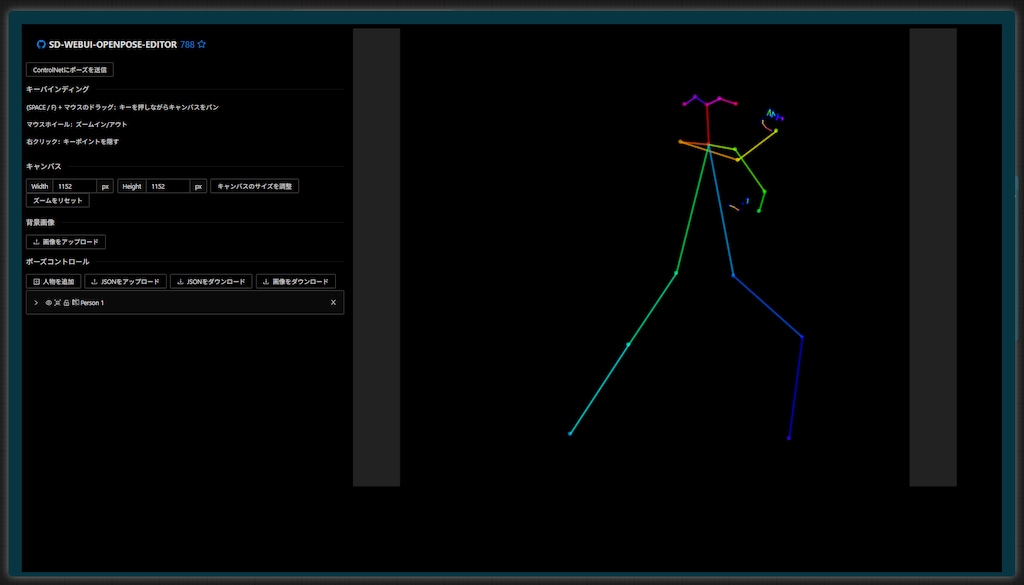The height and width of the screenshot is (585, 1024).
Task: Download the pose image (画像をダウンロード)
Action: click(296, 281)
